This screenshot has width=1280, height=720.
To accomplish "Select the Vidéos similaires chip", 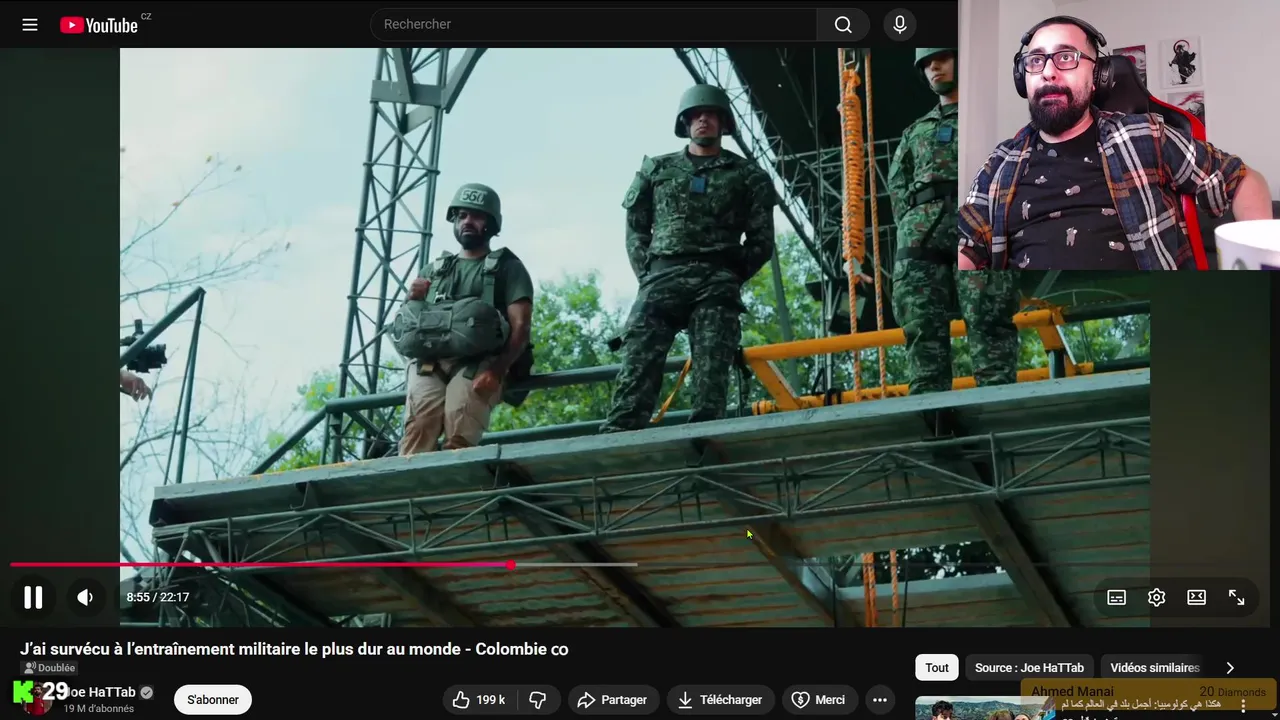I will point(1154,668).
